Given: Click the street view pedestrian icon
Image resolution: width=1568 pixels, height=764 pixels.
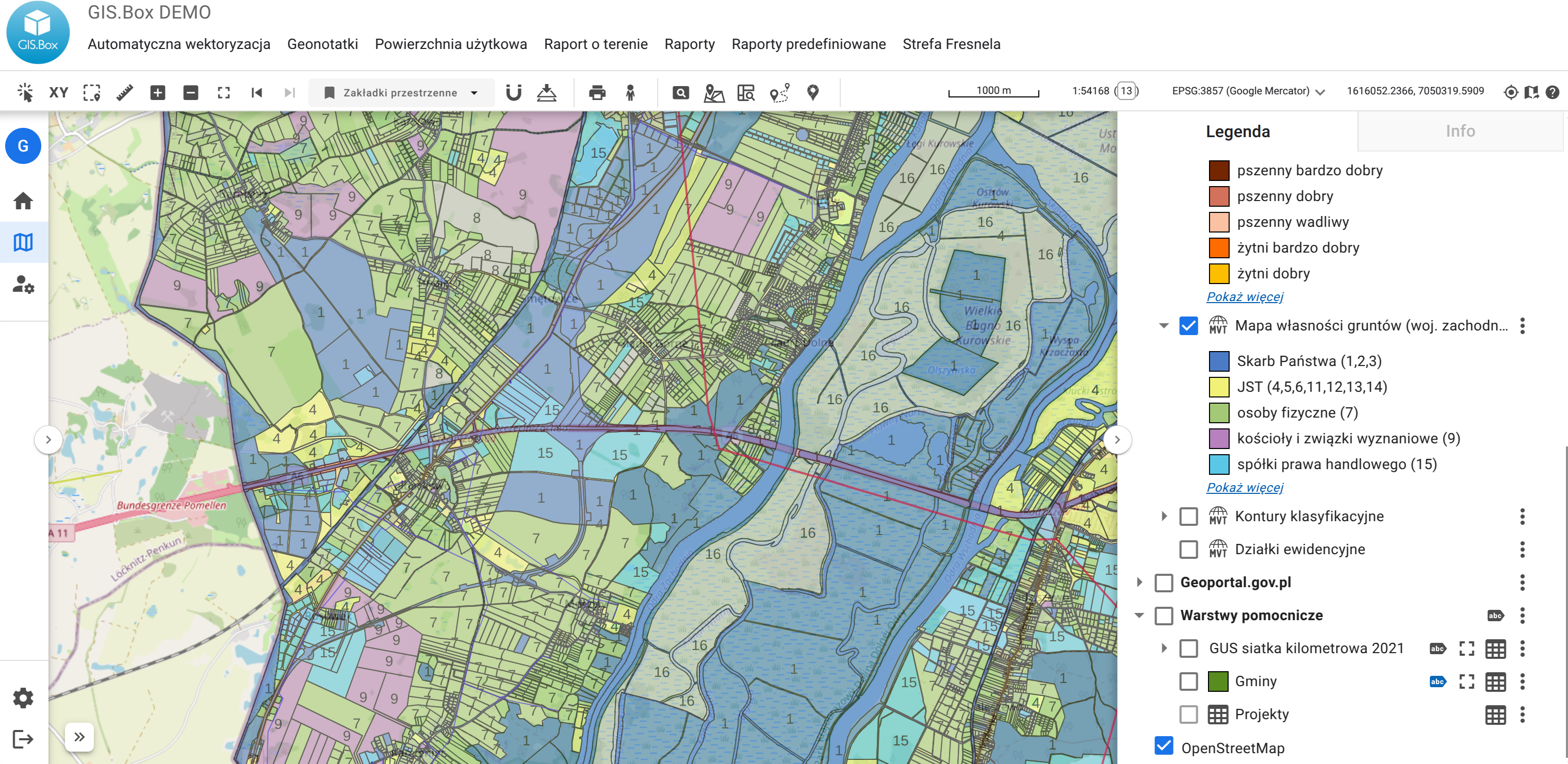Looking at the screenshot, I should click(630, 92).
